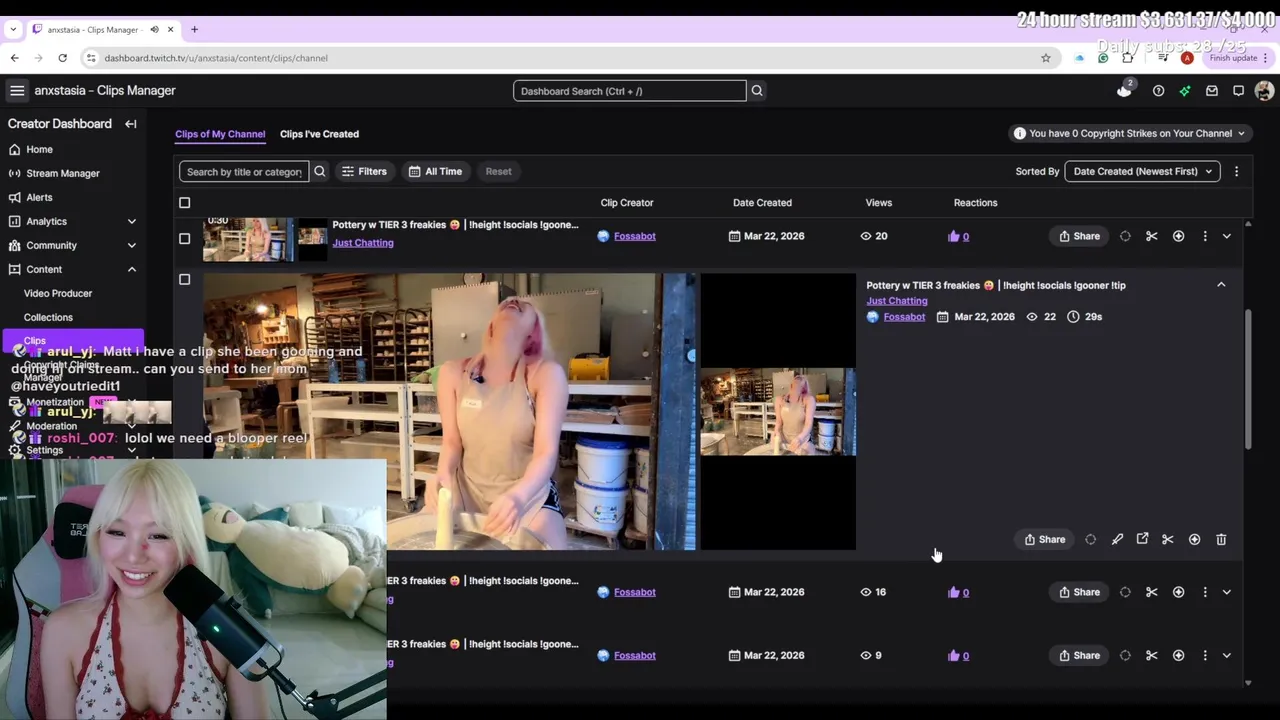Open the whispers chat bubble icon

[x=1238, y=91]
